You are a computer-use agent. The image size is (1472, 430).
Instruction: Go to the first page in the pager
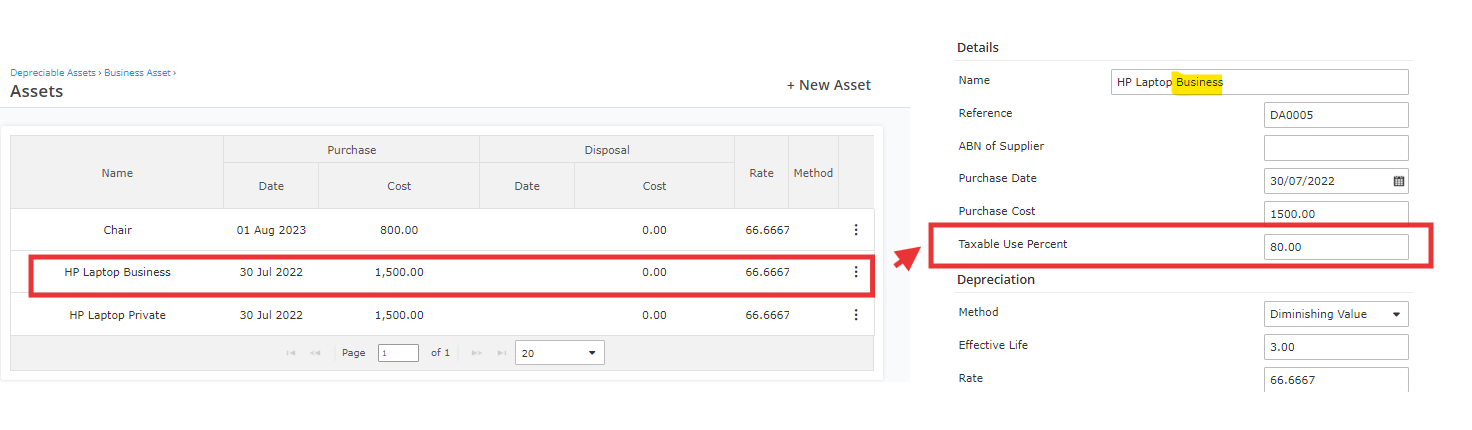click(291, 353)
